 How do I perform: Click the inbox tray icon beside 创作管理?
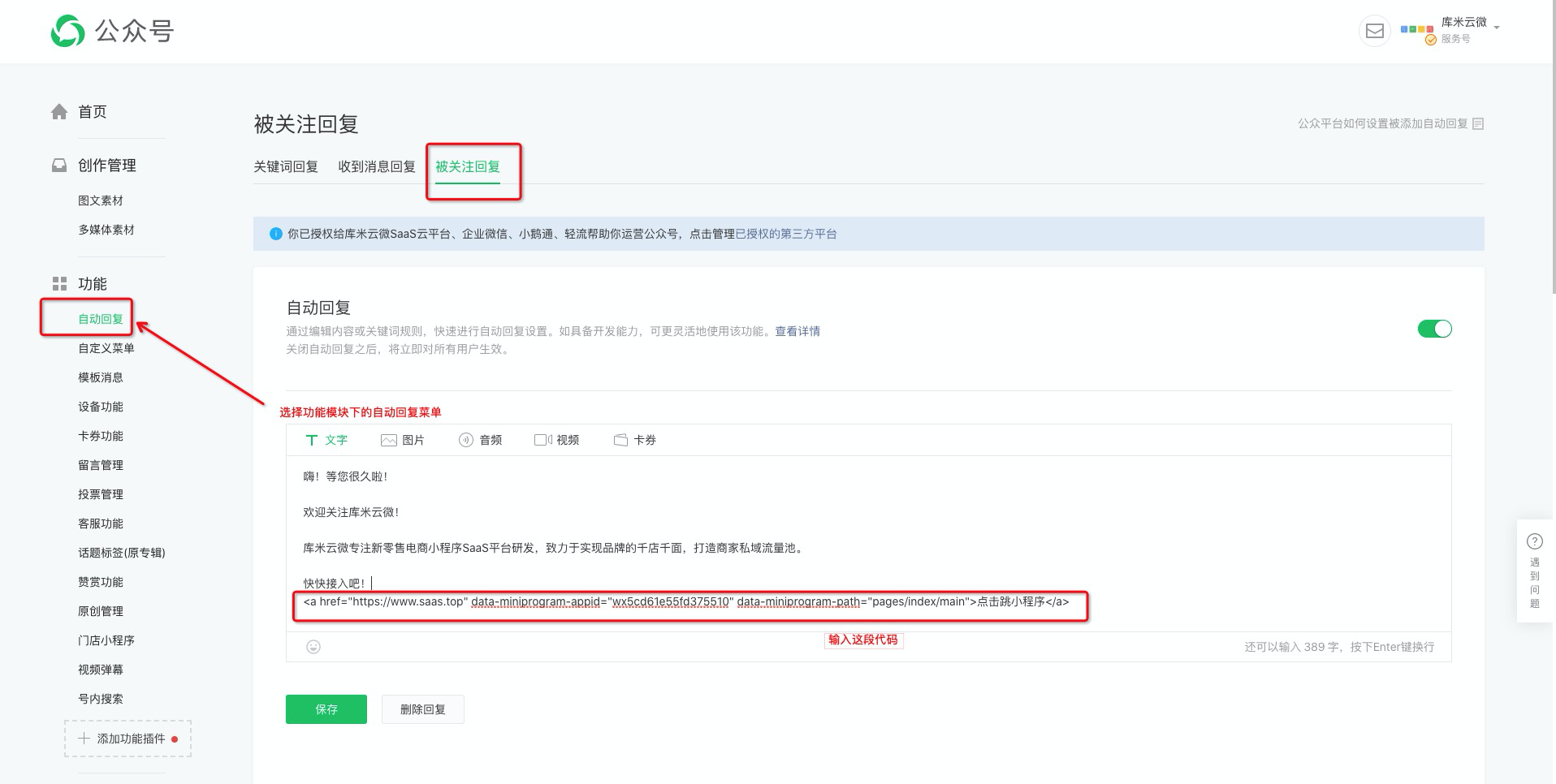59,165
